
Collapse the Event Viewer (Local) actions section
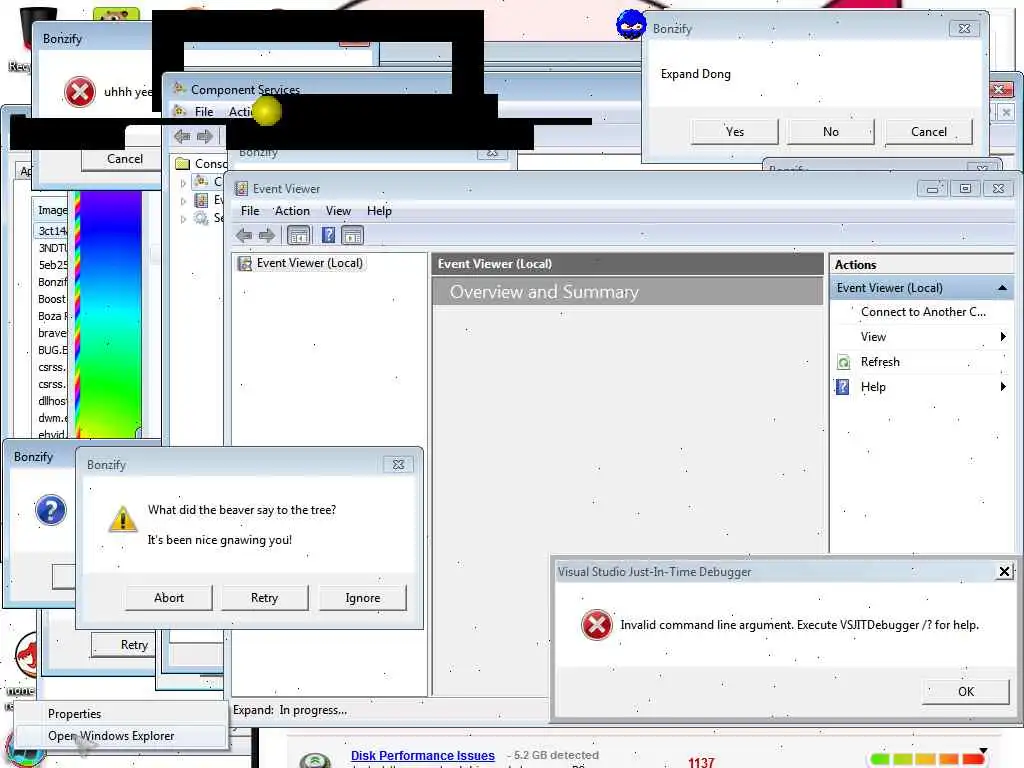[1002, 288]
